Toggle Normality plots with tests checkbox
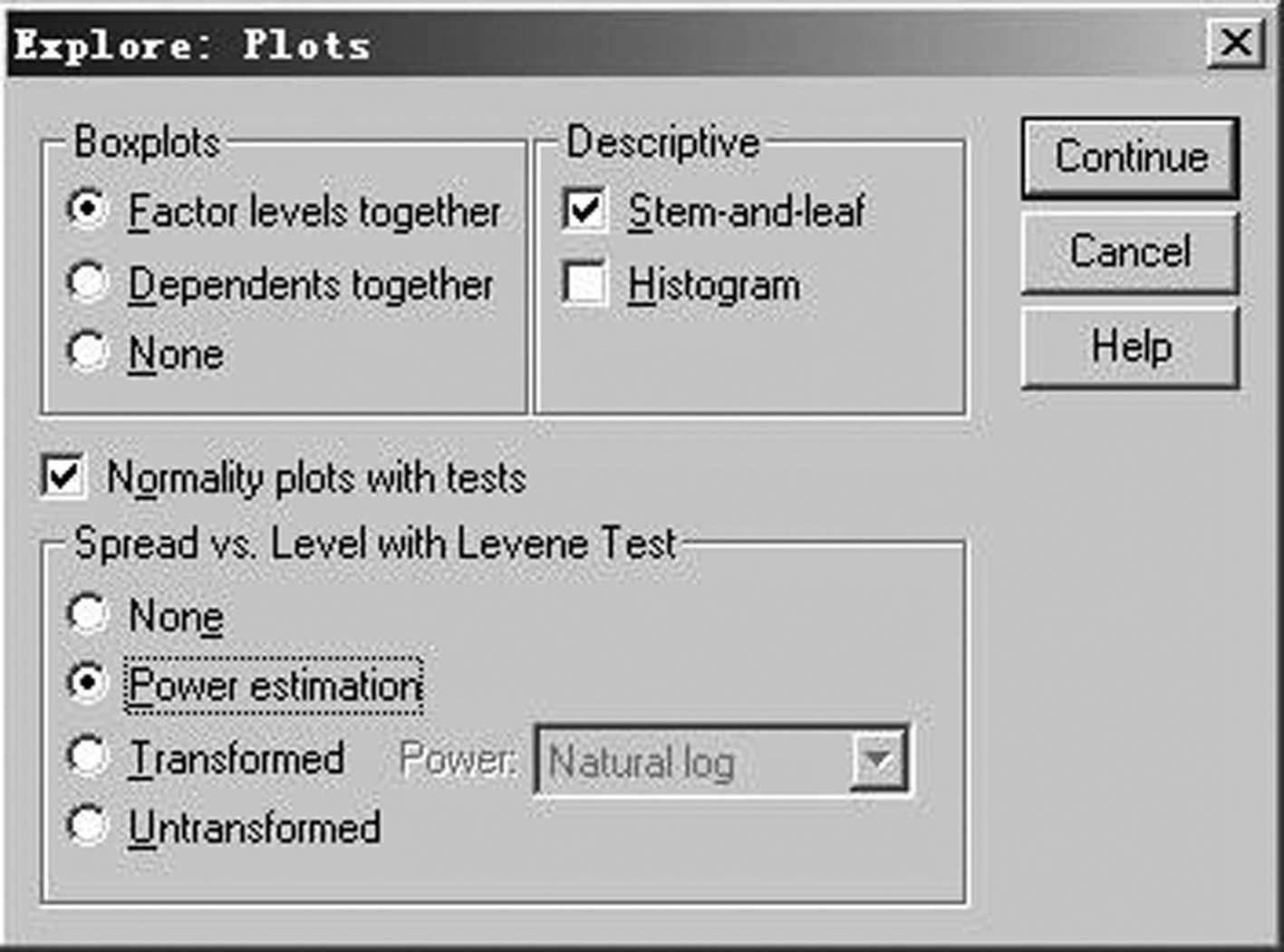 coord(63,476)
